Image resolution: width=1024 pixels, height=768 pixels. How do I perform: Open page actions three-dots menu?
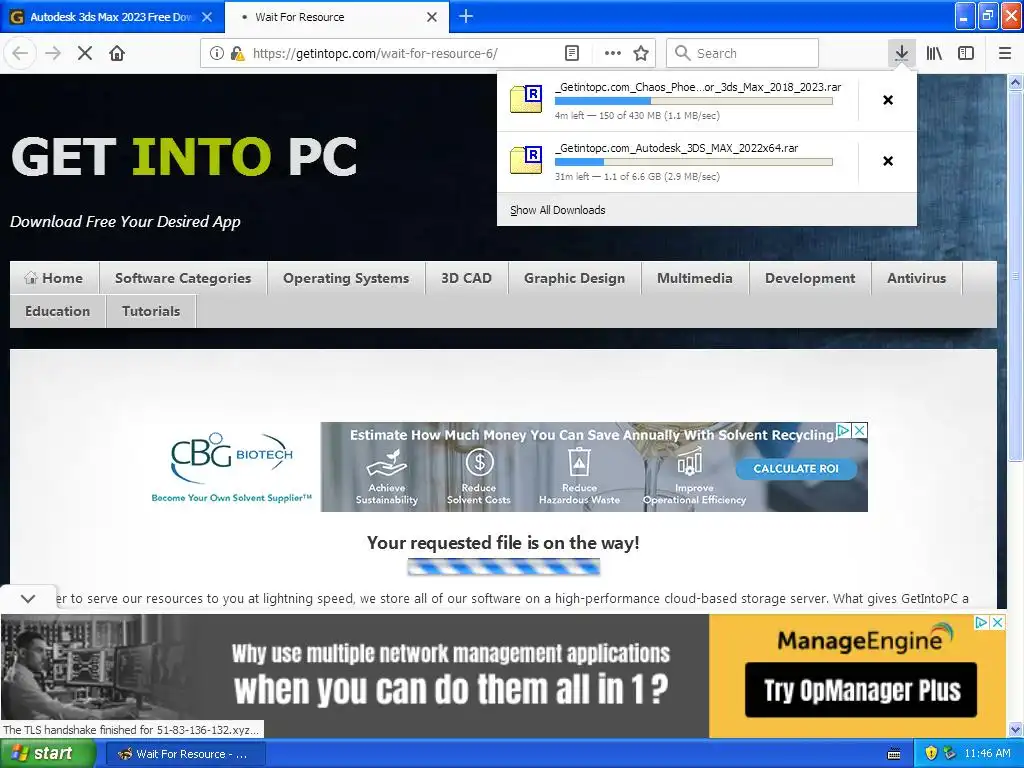[x=613, y=53]
